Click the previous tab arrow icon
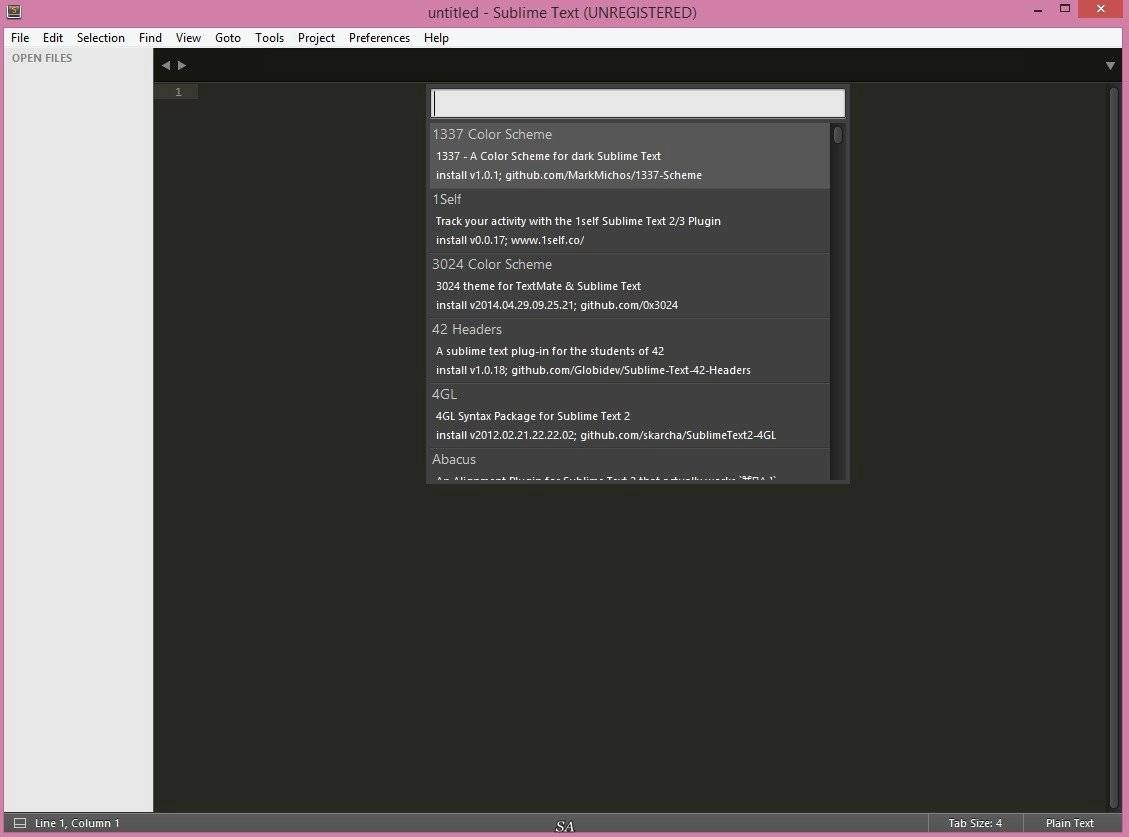 [x=166, y=66]
